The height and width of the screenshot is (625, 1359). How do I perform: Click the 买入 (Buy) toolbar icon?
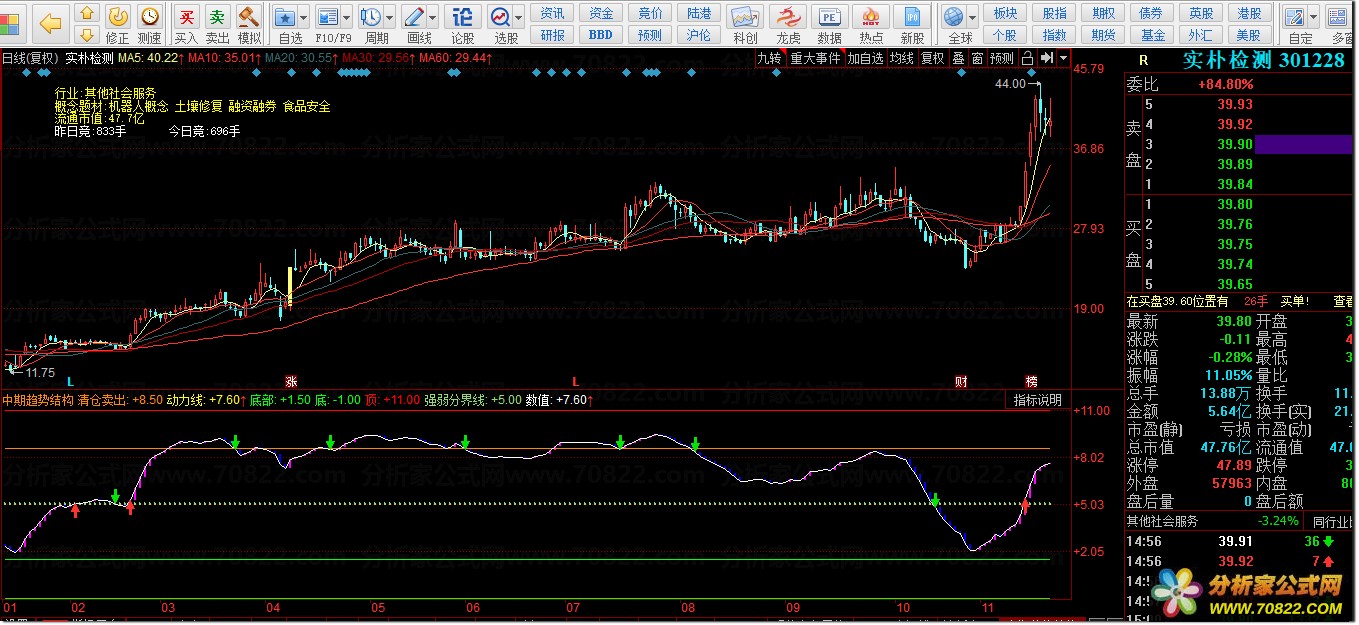[186, 17]
